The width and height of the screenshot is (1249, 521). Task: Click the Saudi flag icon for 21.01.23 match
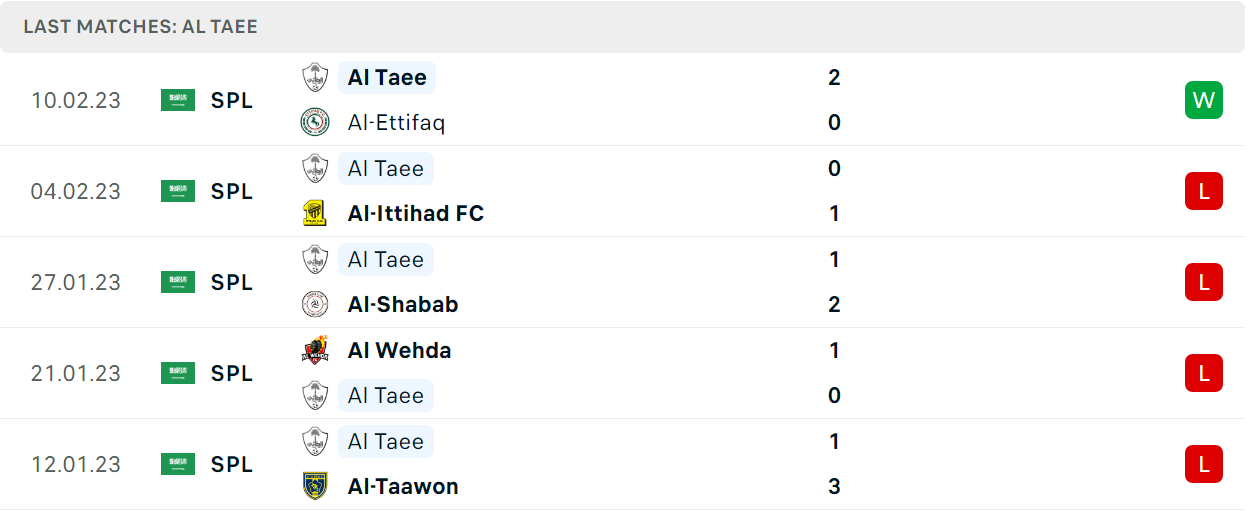pos(178,373)
